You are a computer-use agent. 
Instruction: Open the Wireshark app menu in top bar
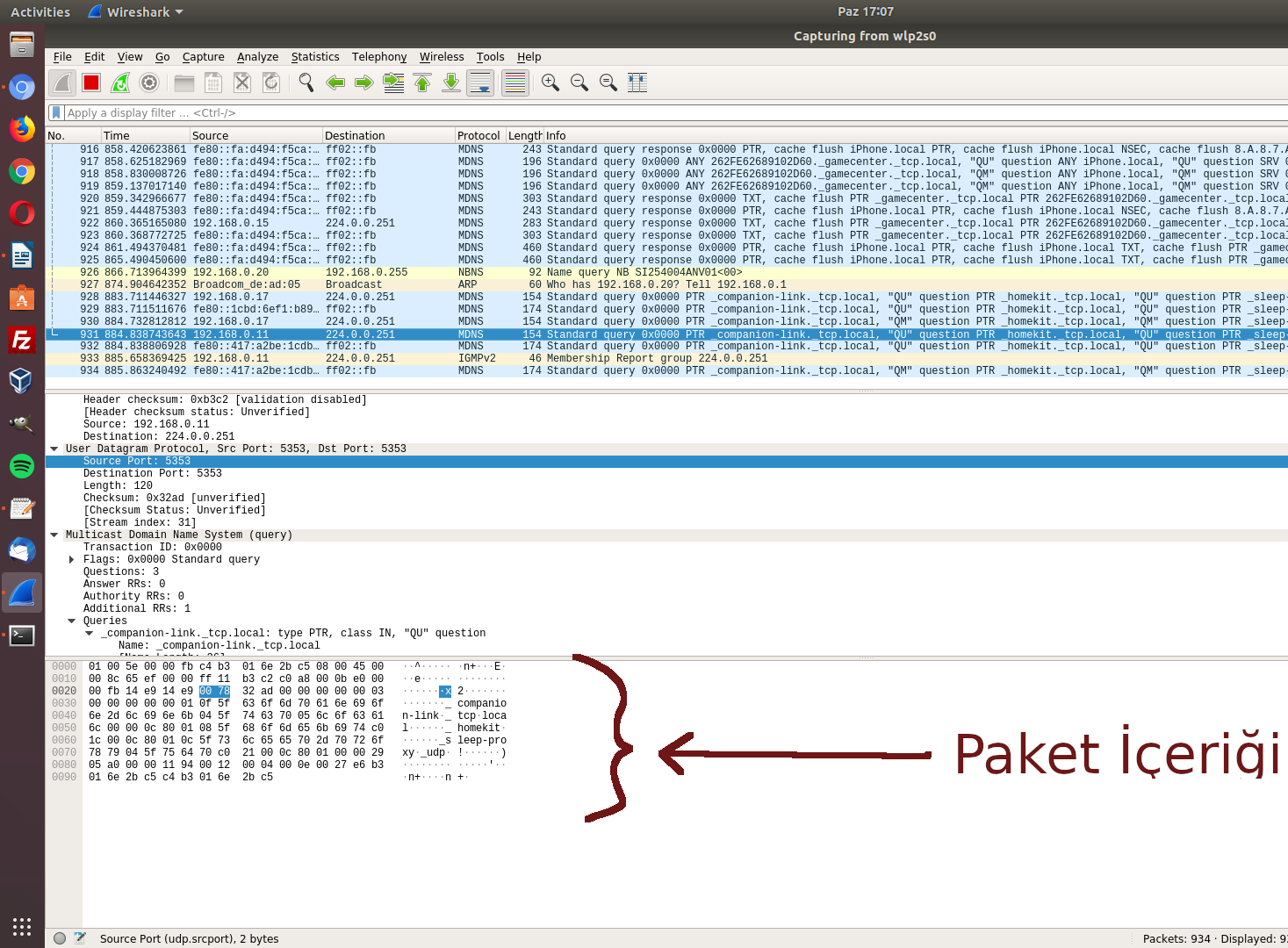[x=136, y=12]
